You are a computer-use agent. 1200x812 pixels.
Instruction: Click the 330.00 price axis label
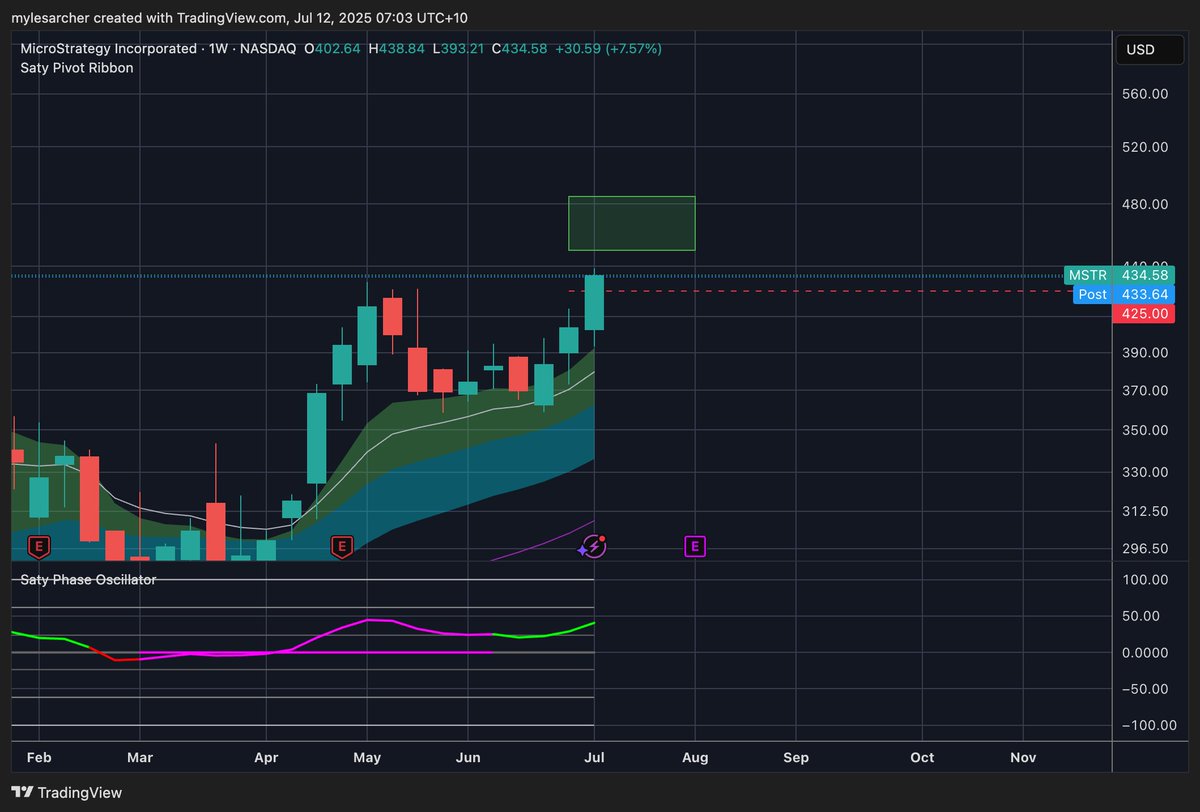(x=1146, y=472)
